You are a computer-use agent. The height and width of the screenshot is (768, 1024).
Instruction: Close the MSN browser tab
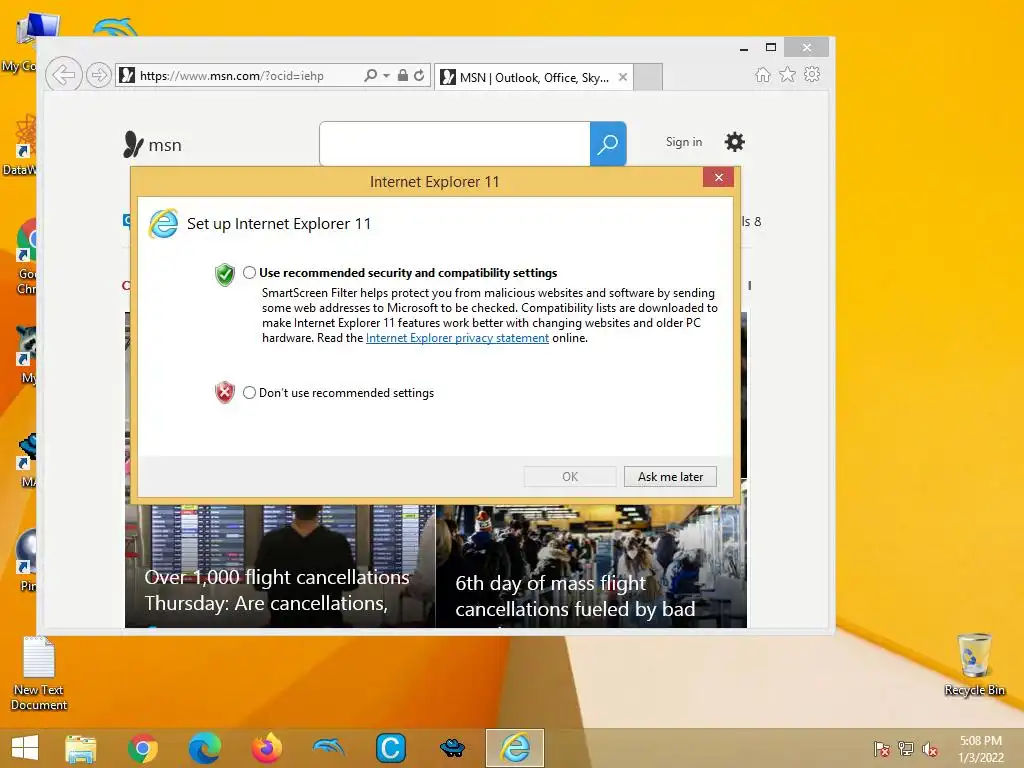[623, 77]
